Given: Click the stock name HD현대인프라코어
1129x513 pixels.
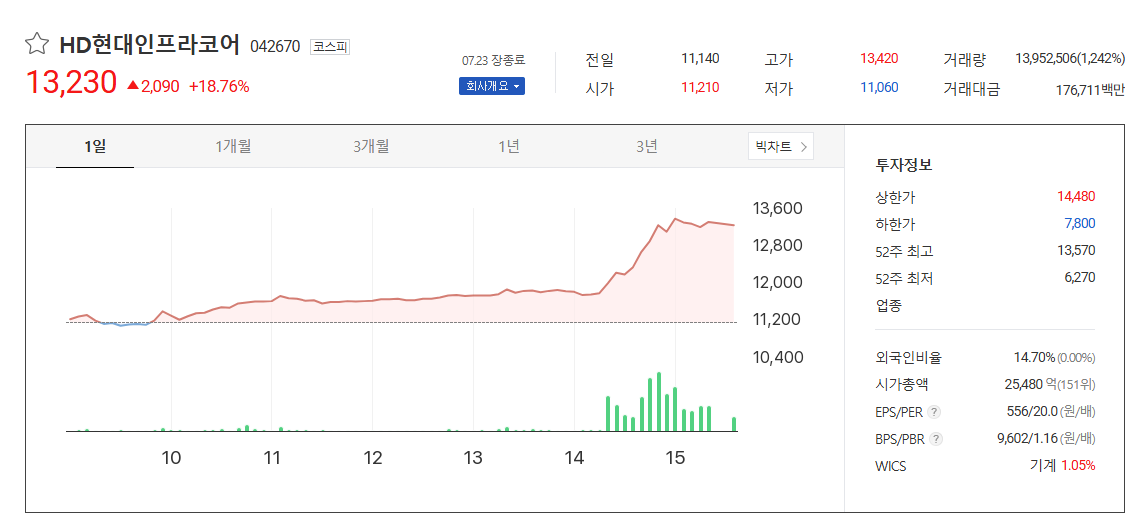Looking at the screenshot, I should click(x=149, y=45).
